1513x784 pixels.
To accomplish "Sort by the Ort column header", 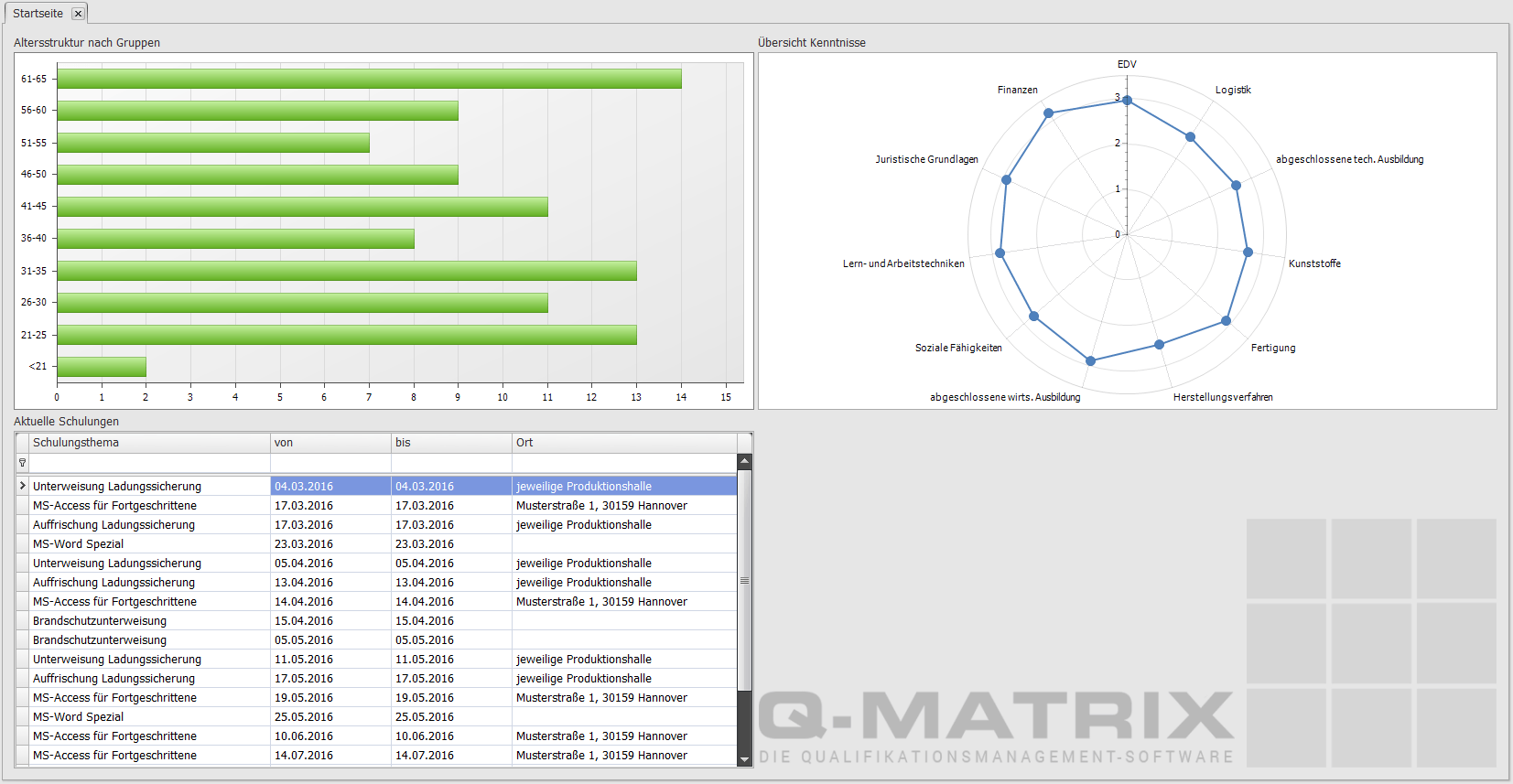I will pyautogui.click(x=624, y=443).
